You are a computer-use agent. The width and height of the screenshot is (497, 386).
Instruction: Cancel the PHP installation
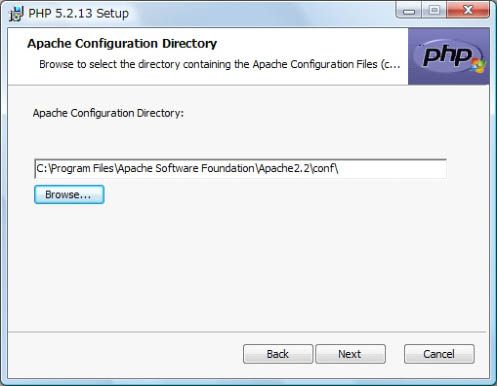(x=439, y=354)
